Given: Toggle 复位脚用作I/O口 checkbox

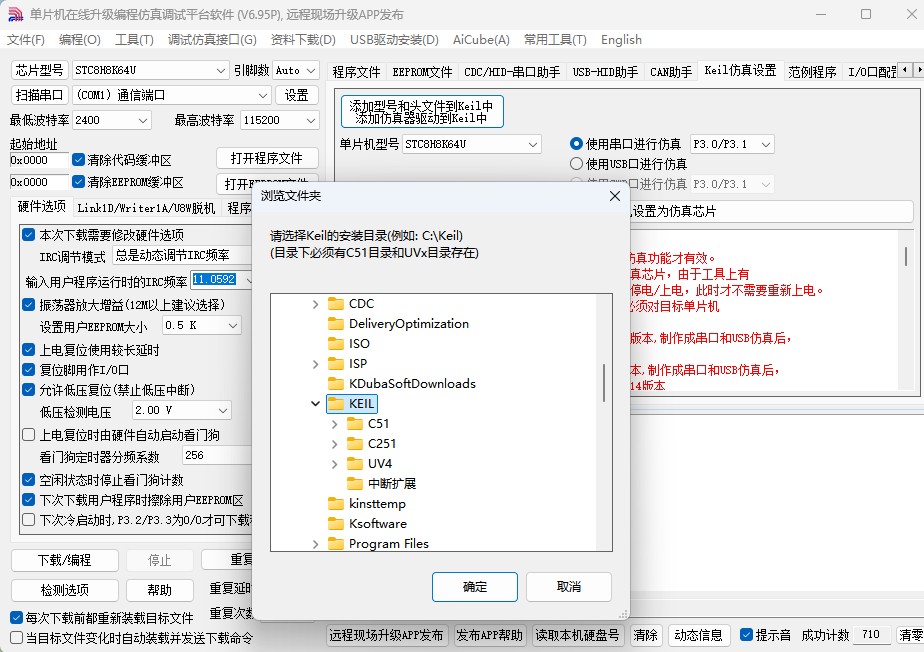Looking at the screenshot, I should tap(28, 370).
